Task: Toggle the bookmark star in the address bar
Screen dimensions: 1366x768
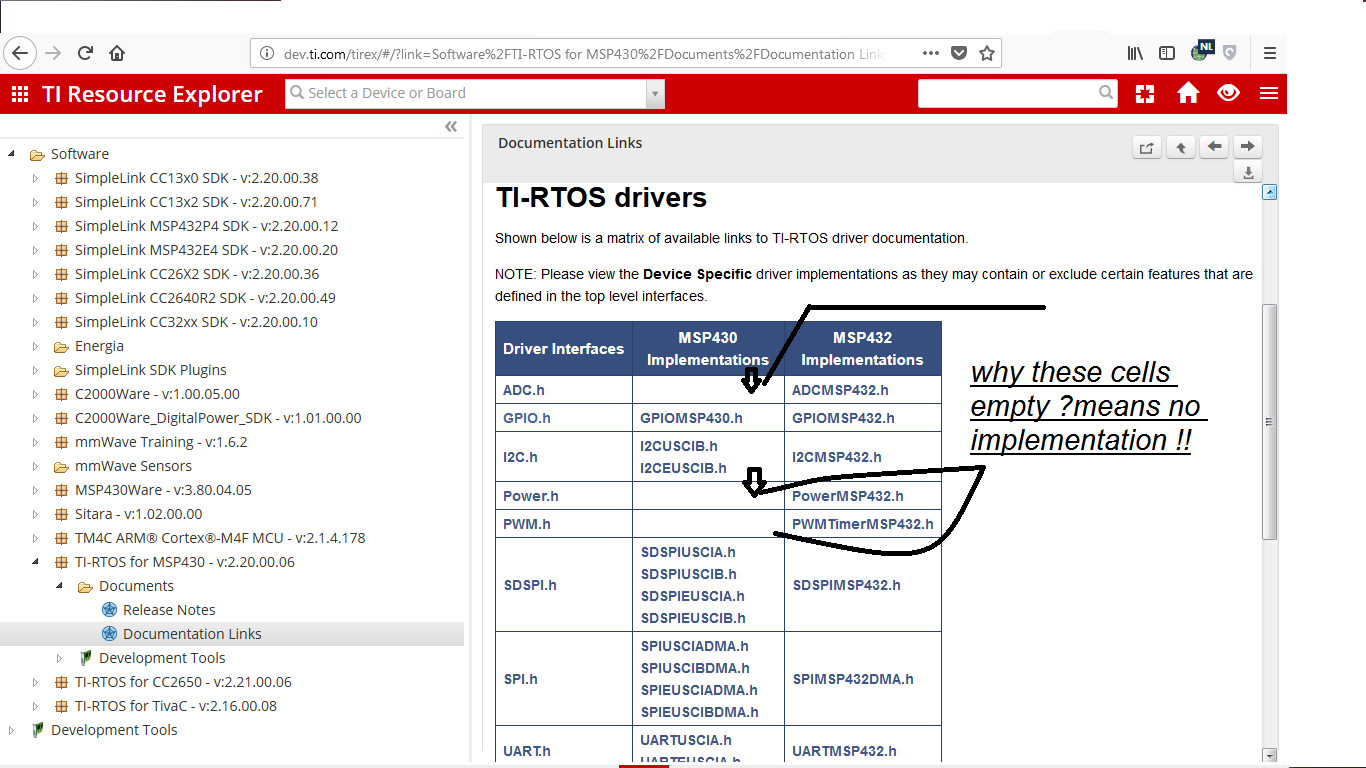Action: 986,53
